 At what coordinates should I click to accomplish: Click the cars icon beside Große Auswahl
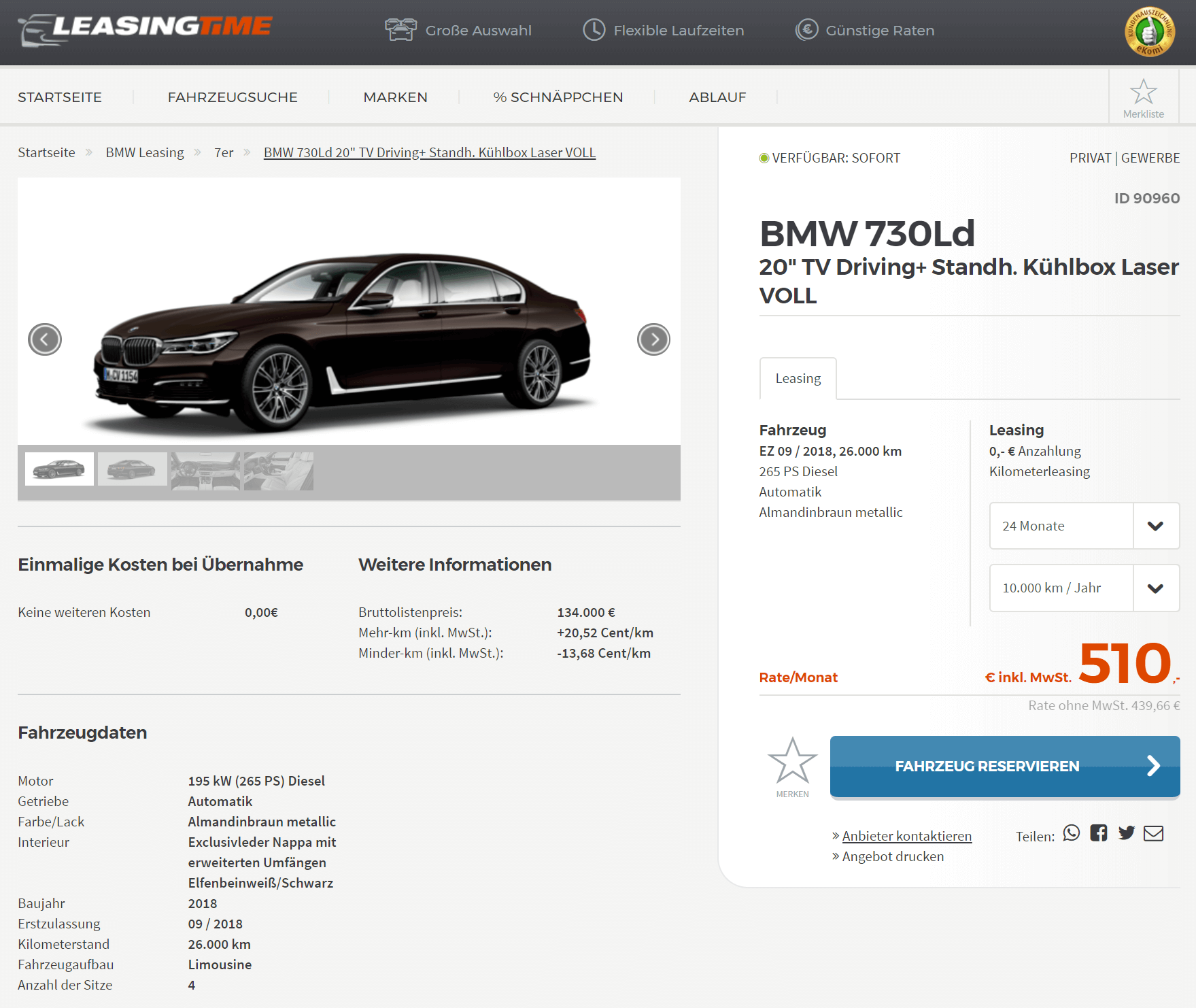coord(400,30)
